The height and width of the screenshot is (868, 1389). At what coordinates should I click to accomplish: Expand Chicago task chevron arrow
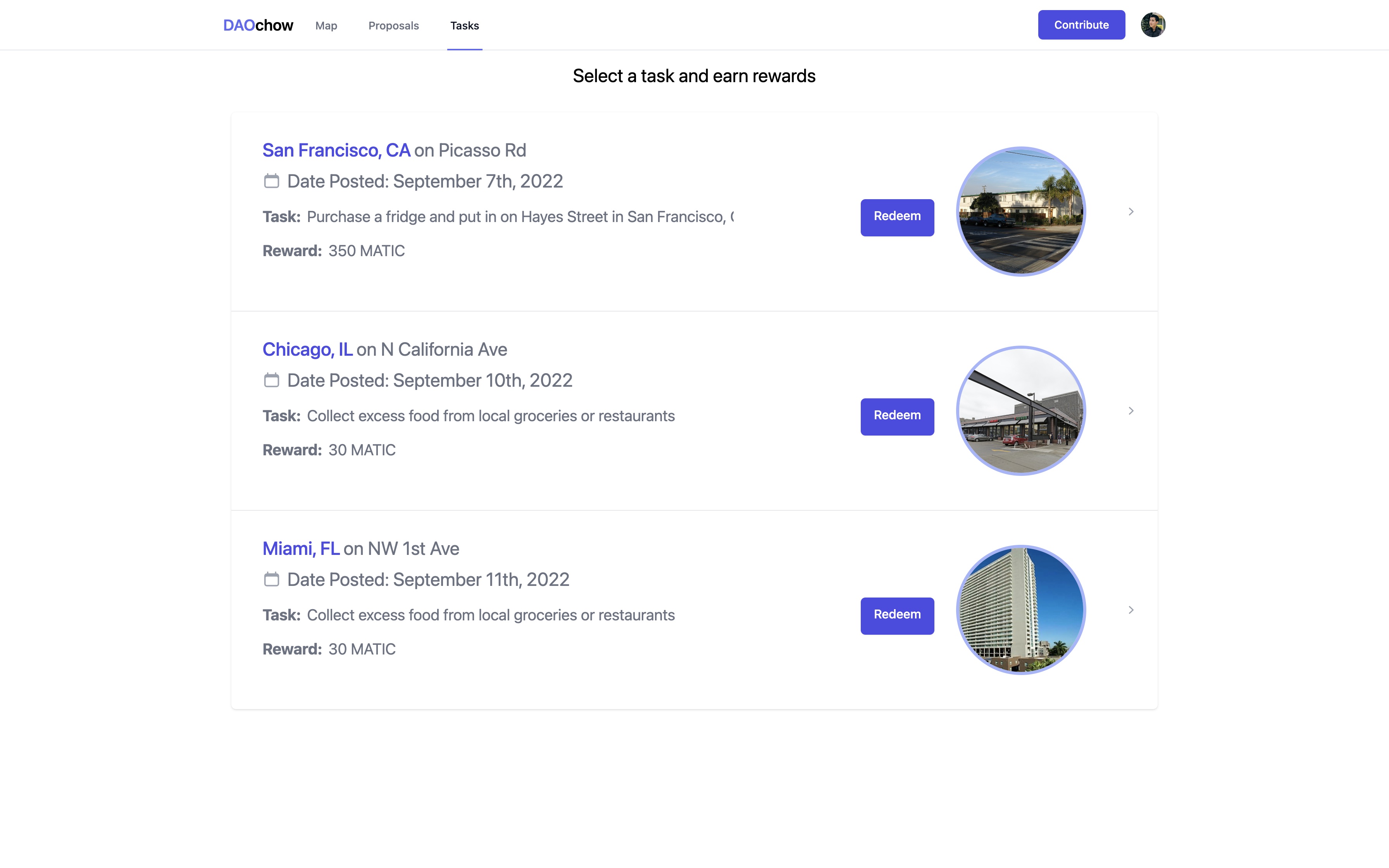[x=1131, y=411]
